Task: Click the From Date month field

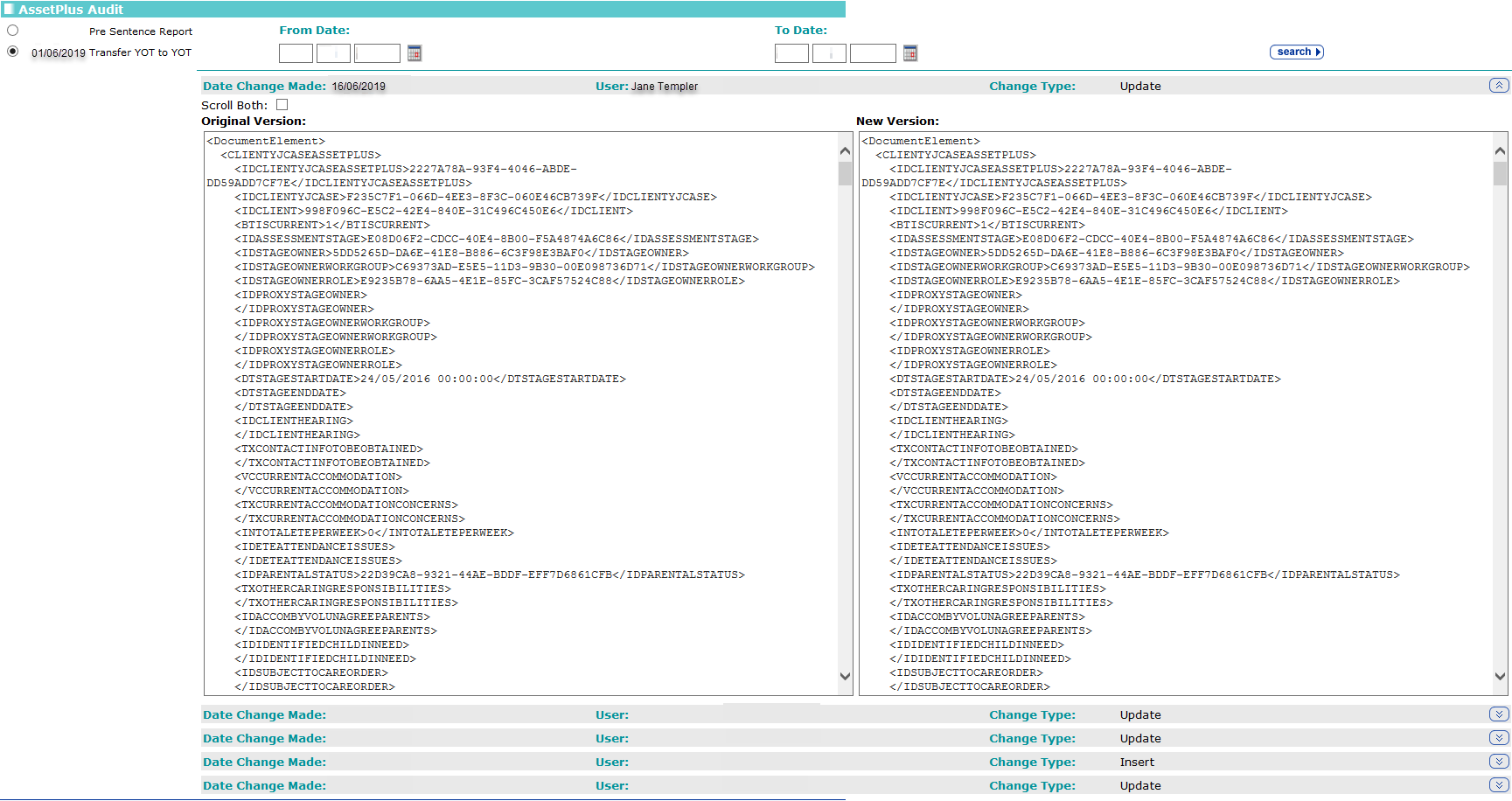Action: tap(333, 53)
